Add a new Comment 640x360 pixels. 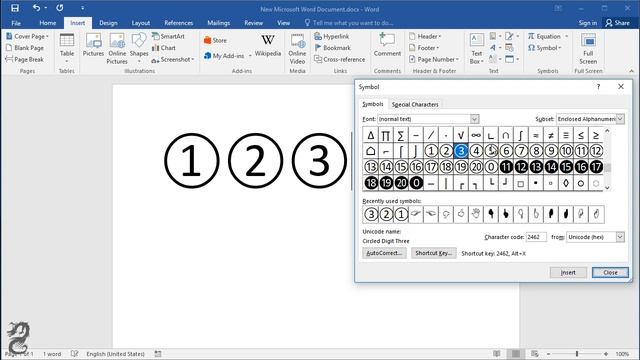pyautogui.click(x=387, y=45)
